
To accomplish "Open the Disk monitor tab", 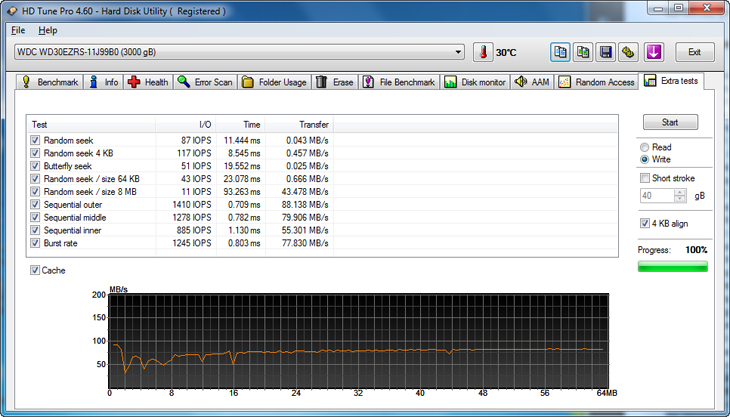I will coord(475,82).
